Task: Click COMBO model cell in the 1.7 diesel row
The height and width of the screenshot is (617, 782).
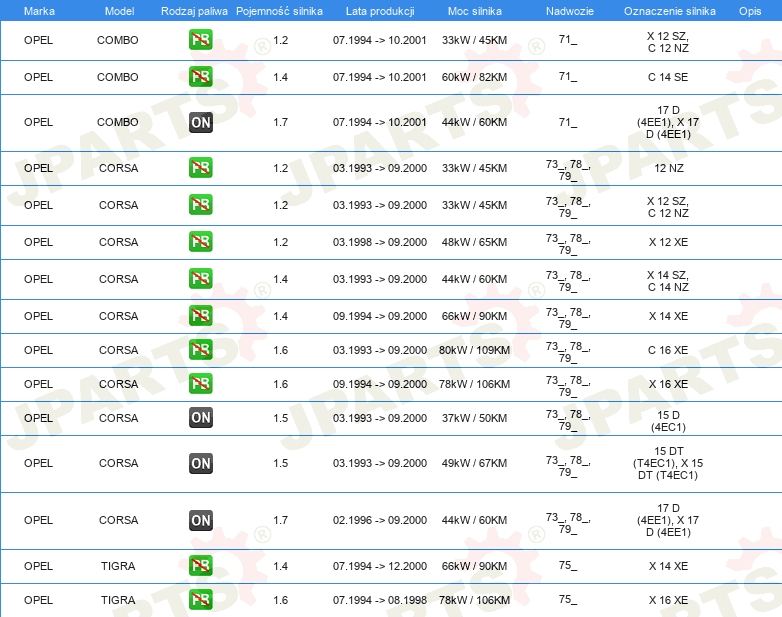Action: click(x=118, y=122)
